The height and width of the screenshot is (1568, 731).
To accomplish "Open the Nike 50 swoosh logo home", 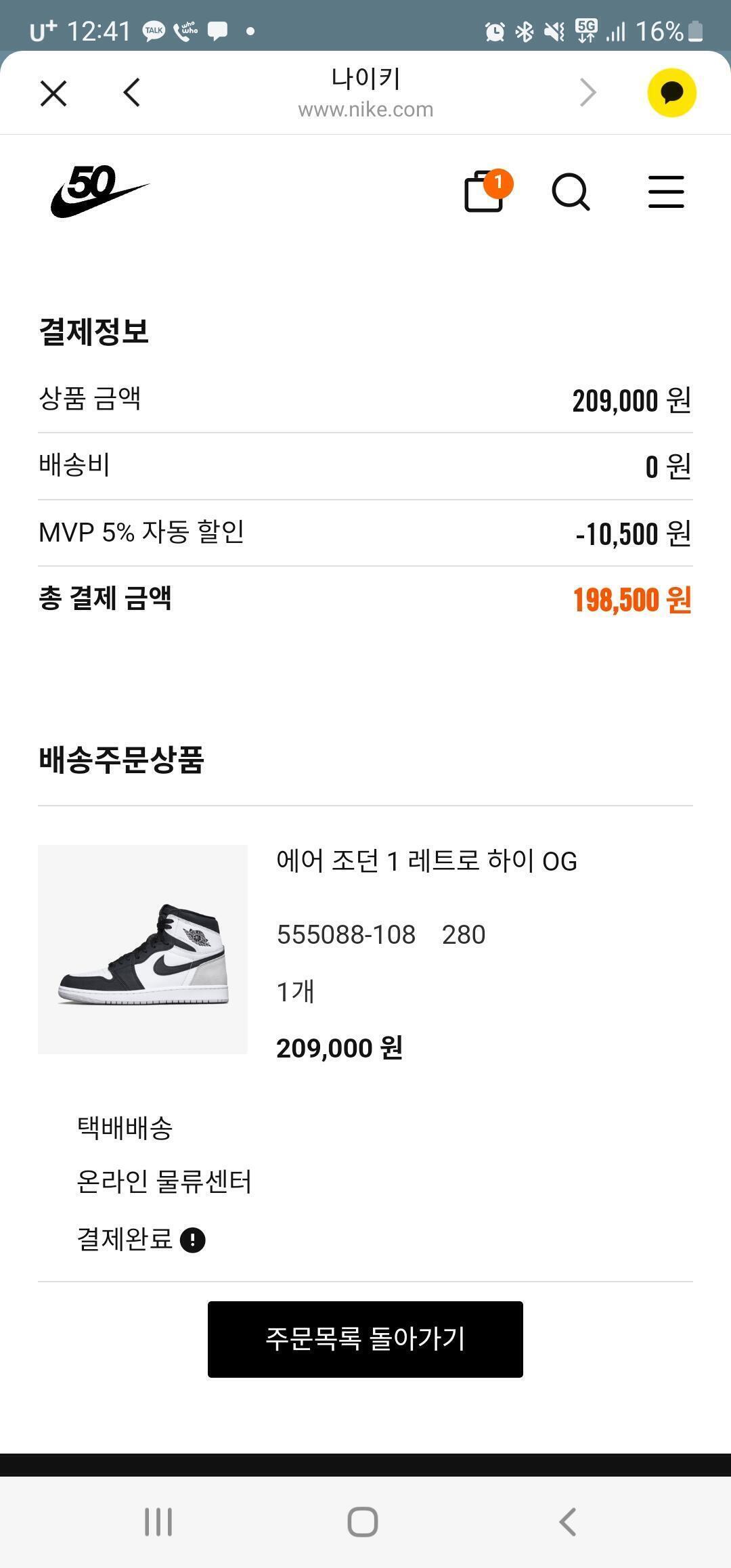I will tap(99, 192).
